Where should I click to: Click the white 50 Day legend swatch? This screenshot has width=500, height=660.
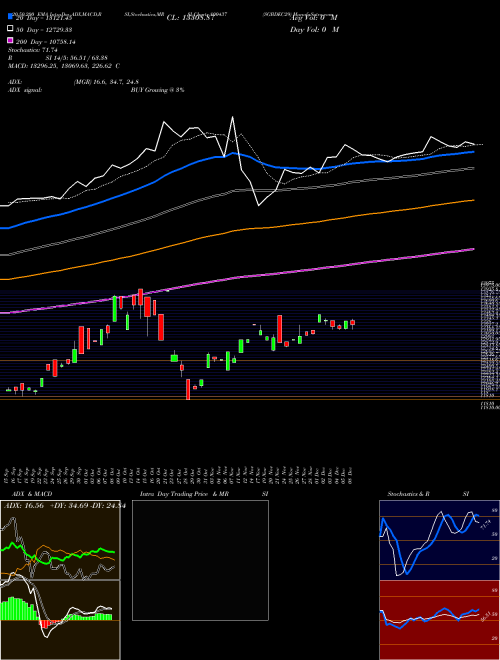click(10, 29)
